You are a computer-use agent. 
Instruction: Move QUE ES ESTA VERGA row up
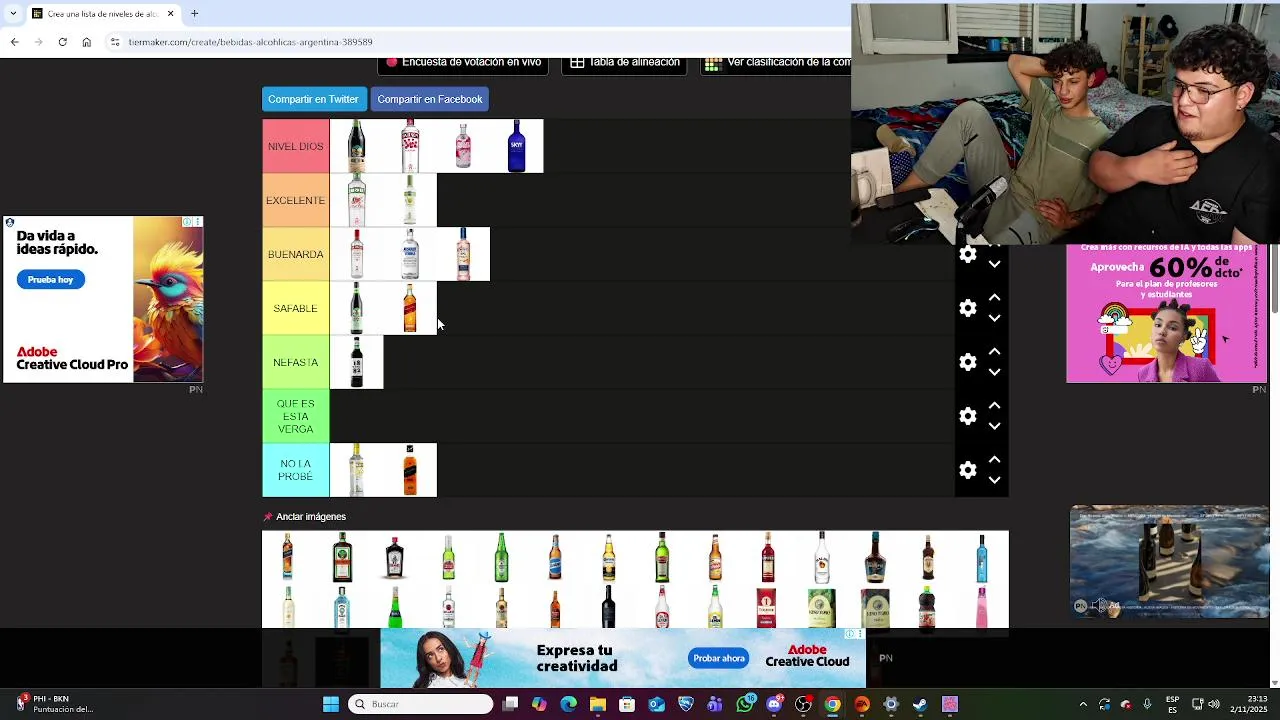pyautogui.click(x=994, y=406)
